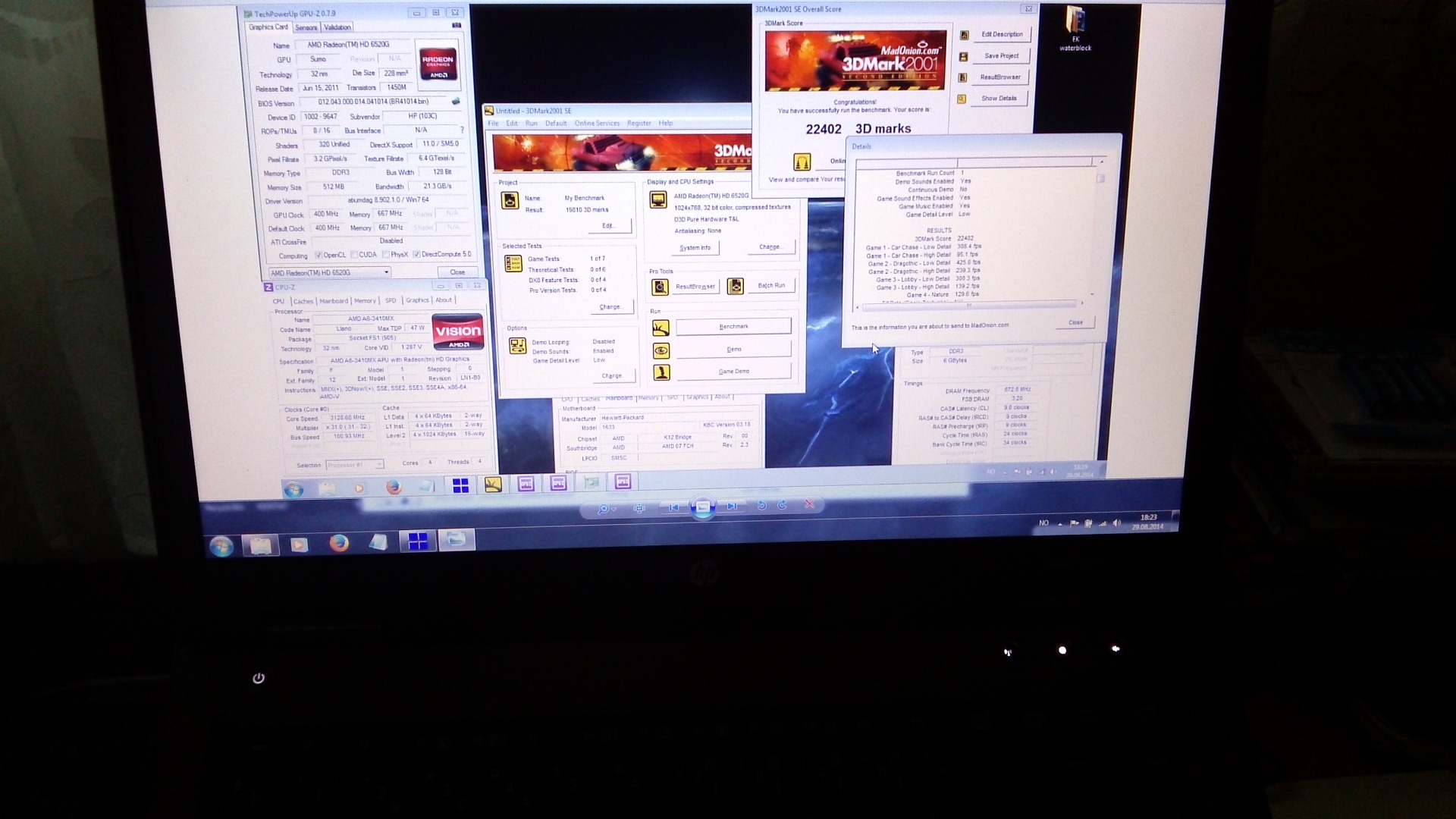Click Bus Interface question mark in GPU-Z
The image size is (1456, 819).
462,130
